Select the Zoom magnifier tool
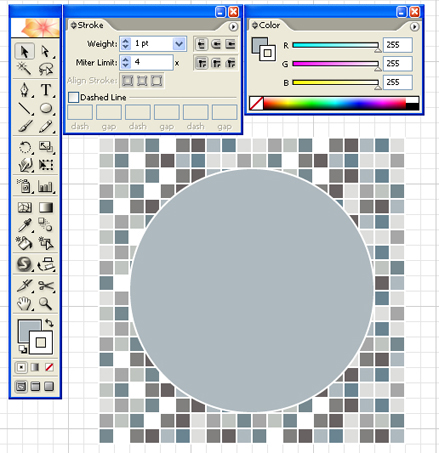 pos(45,304)
